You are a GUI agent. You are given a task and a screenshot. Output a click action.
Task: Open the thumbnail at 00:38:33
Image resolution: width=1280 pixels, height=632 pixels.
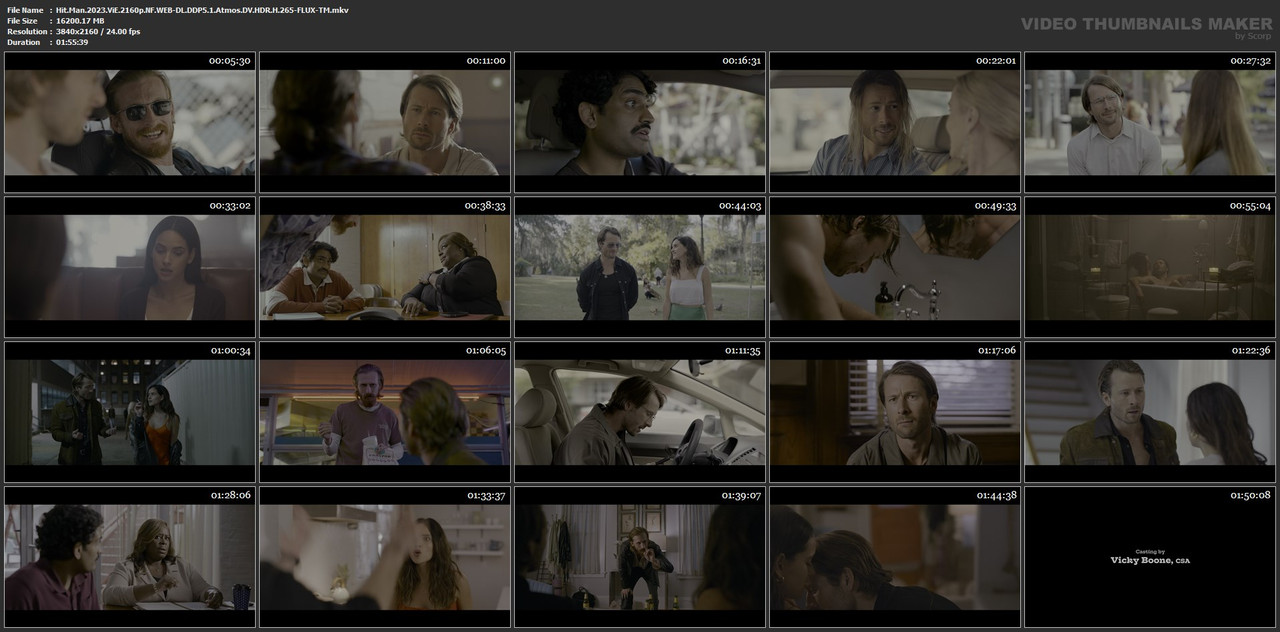tap(385, 267)
